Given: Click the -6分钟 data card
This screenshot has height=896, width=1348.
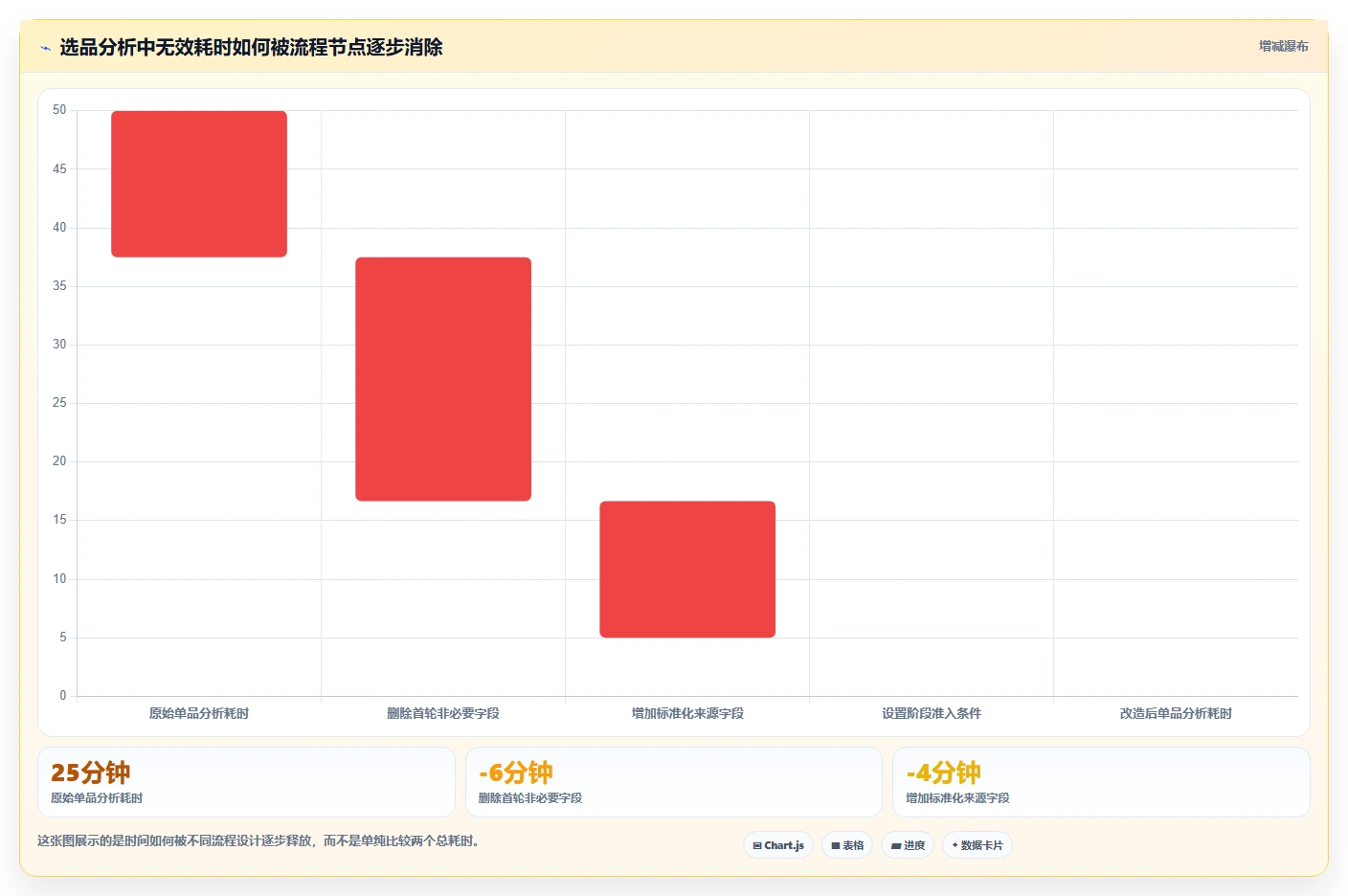Looking at the screenshot, I should pos(673,782).
